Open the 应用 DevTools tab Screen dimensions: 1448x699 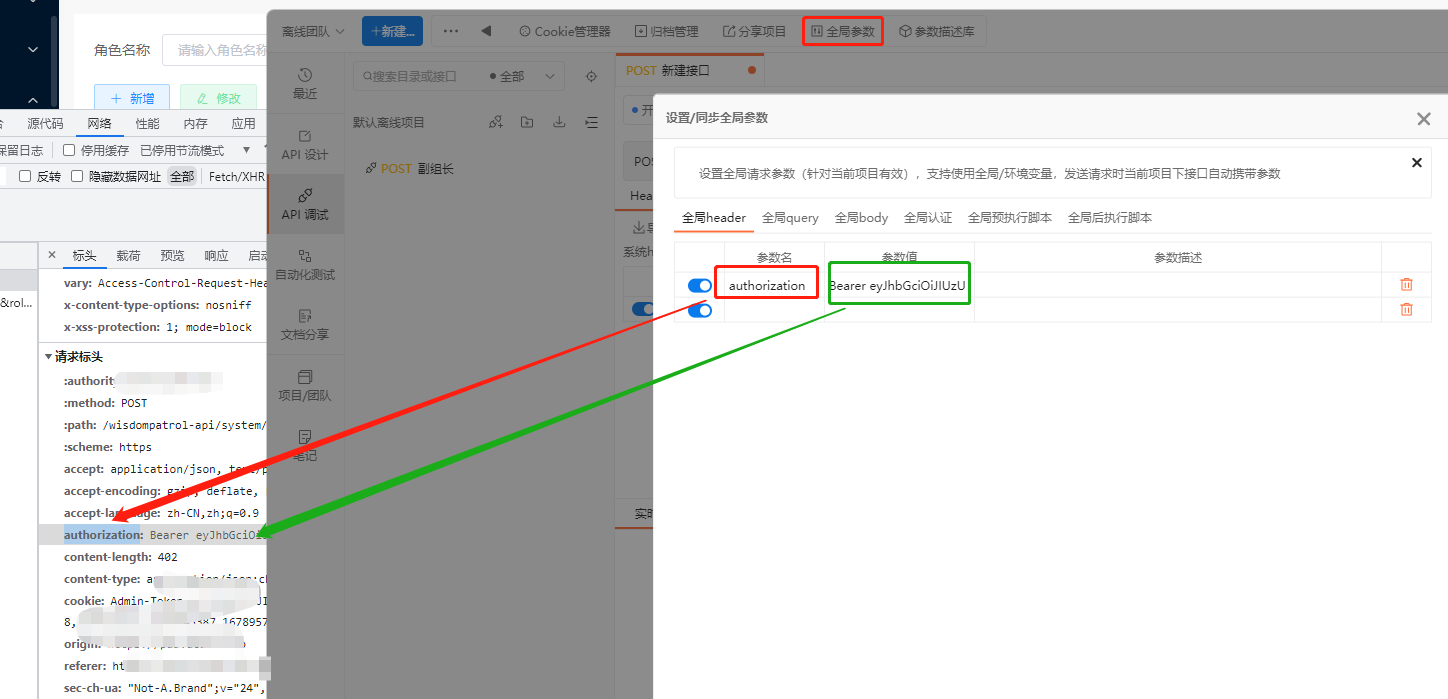pyautogui.click(x=243, y=124)
